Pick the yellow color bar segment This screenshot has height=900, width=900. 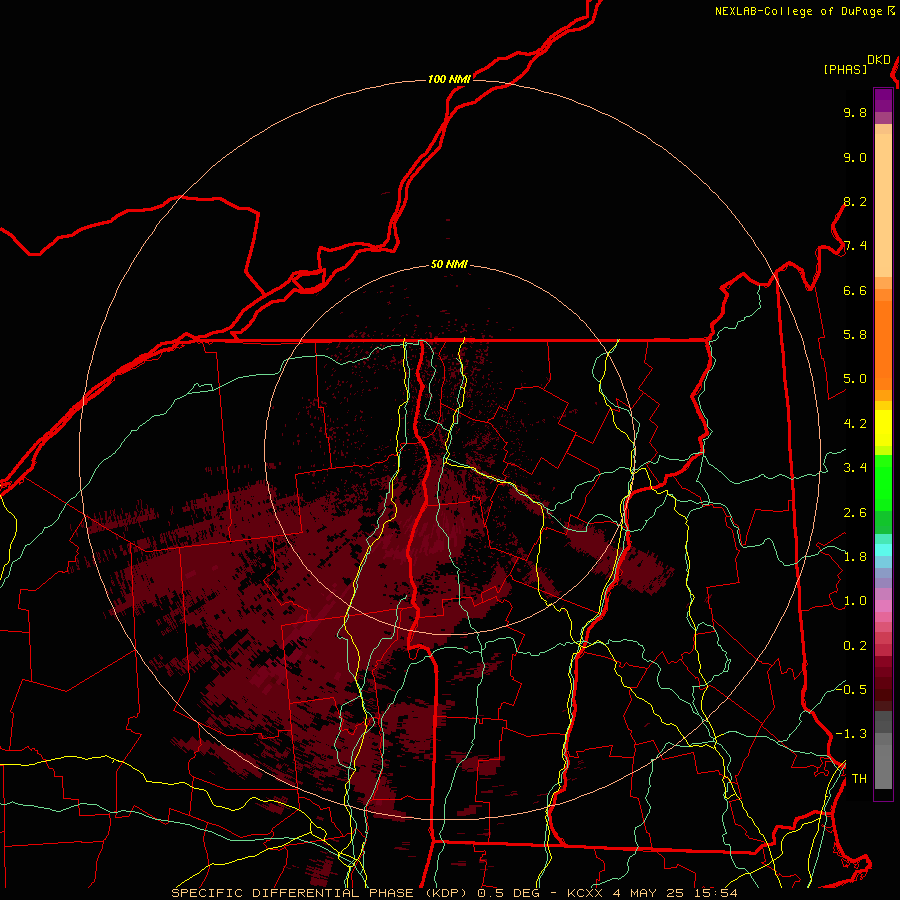tap(883, 428)
